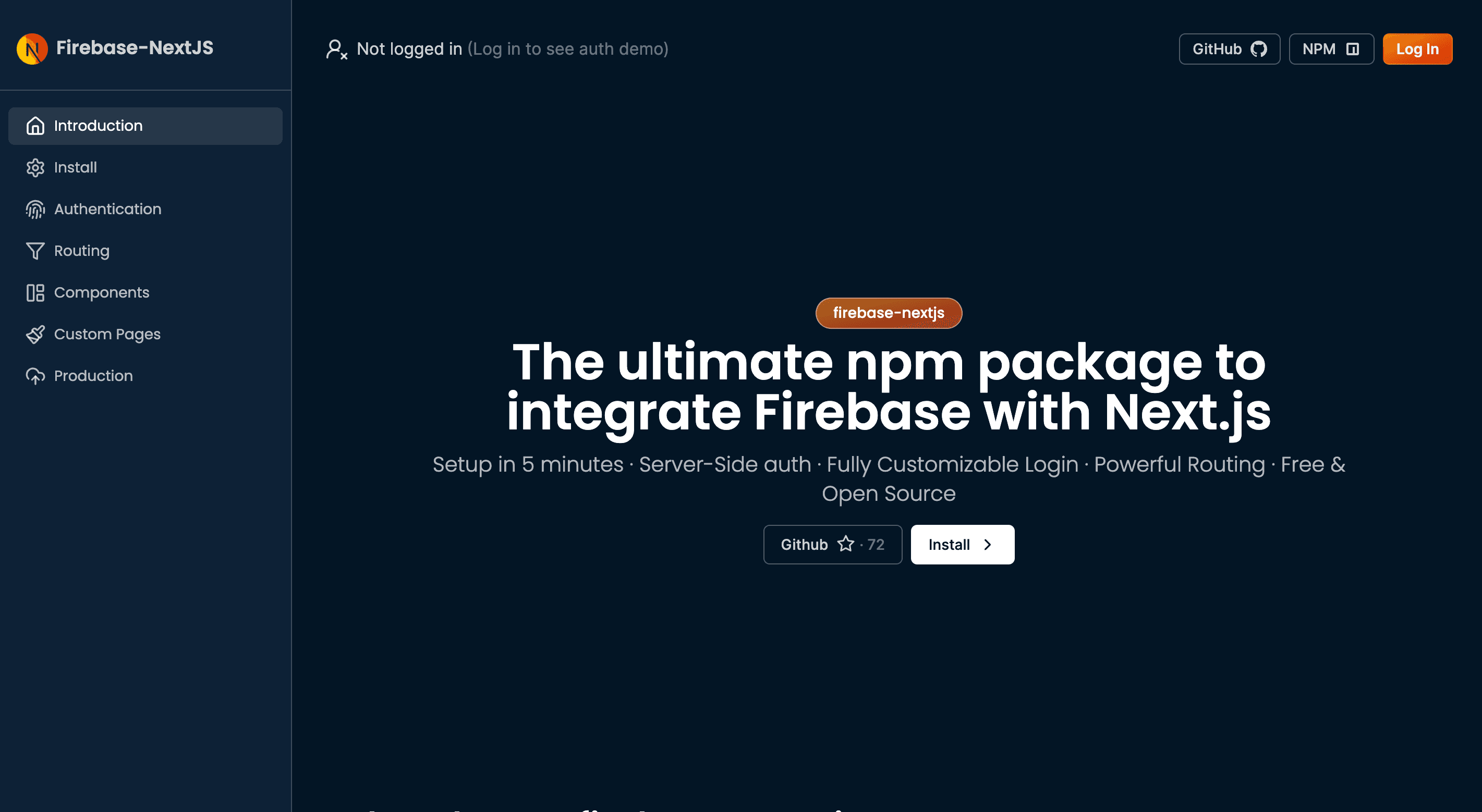Click the Github star count link
Viewport: 1482px width, 812px height.
[833, 544]
